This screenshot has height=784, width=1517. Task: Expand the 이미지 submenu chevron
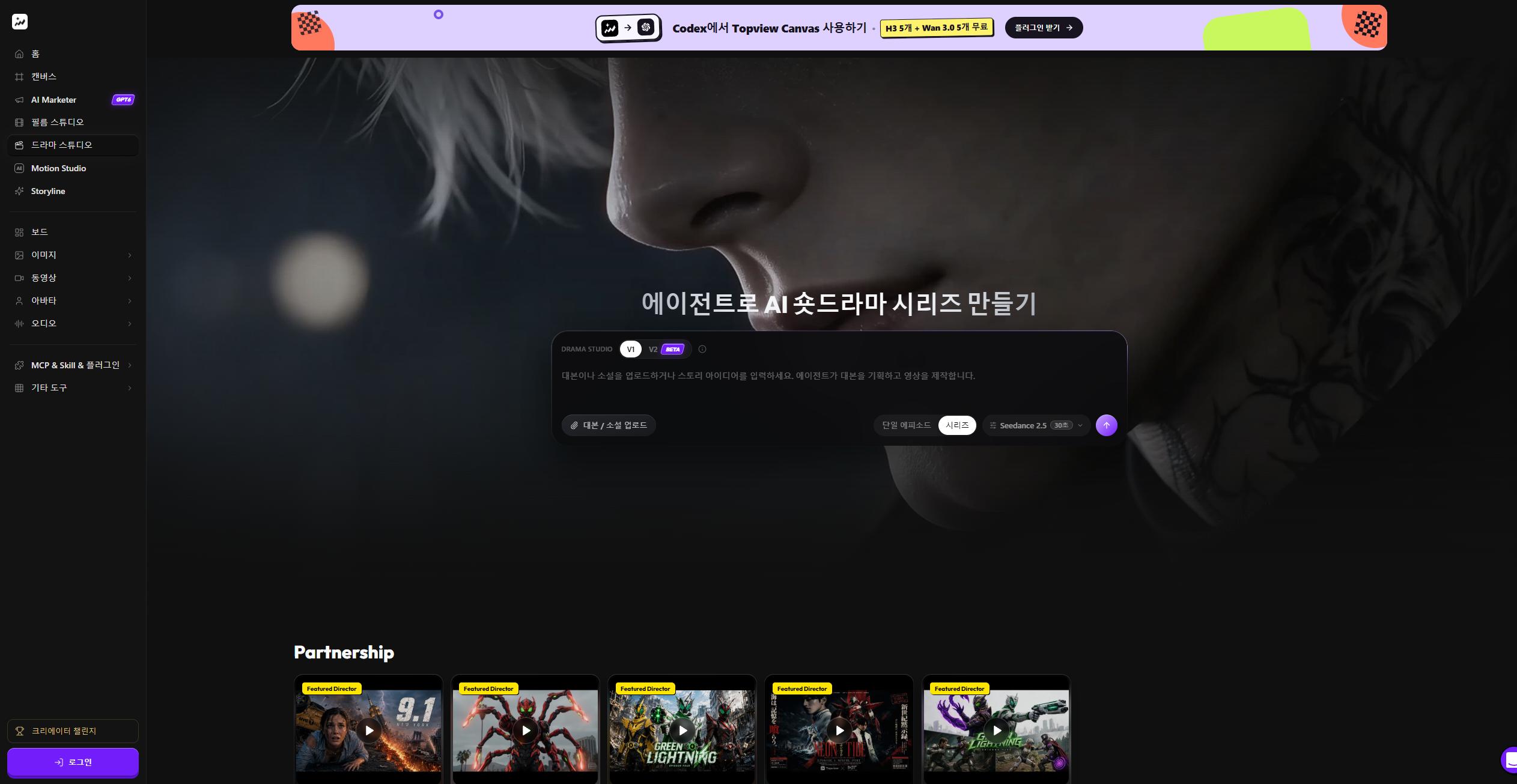[130, 255]
